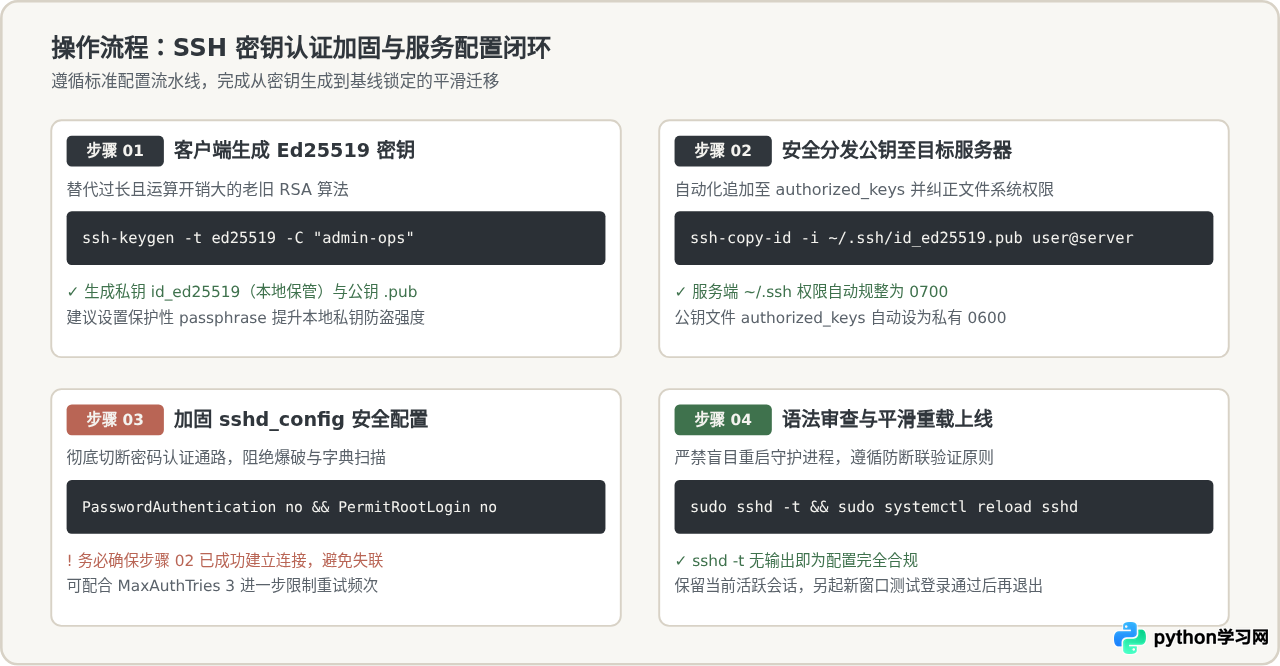Screen dimensions: 1280x666
Task: Click text "替代过长且运算开销大的老旧 RSA 算法"
Action: click(207, 190)
